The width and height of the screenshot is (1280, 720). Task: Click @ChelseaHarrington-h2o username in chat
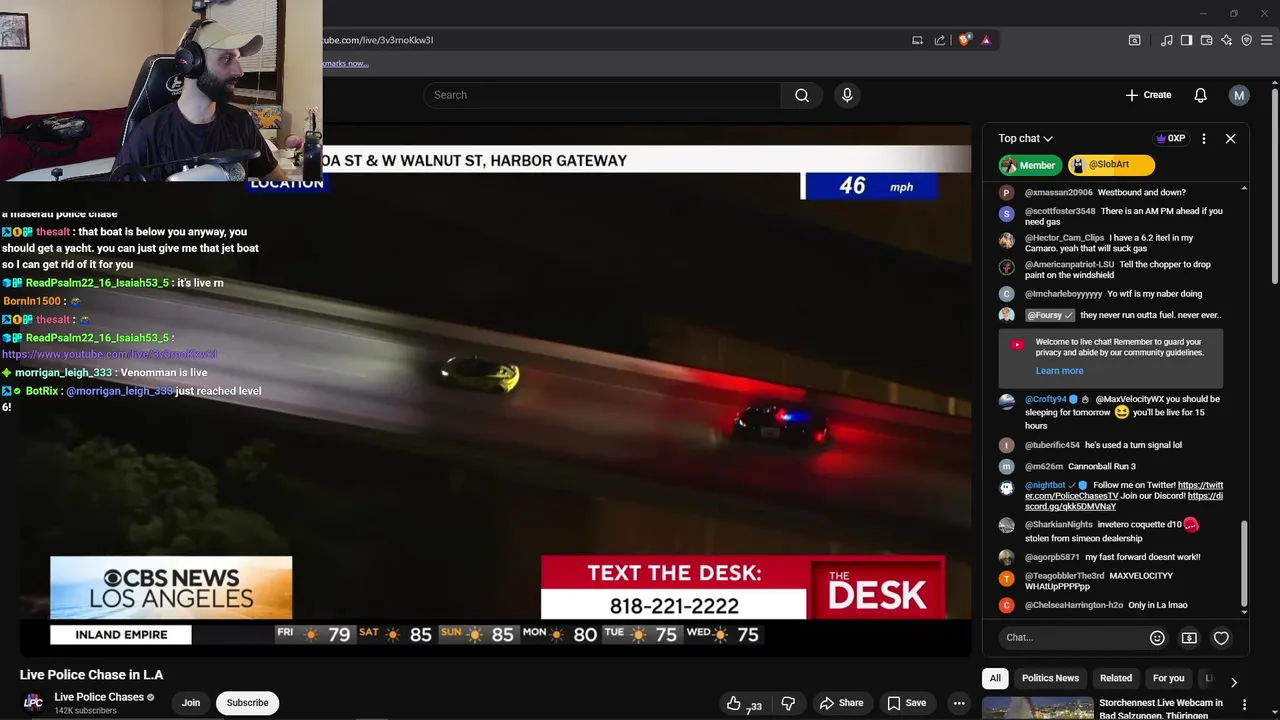click(1074, 605)
